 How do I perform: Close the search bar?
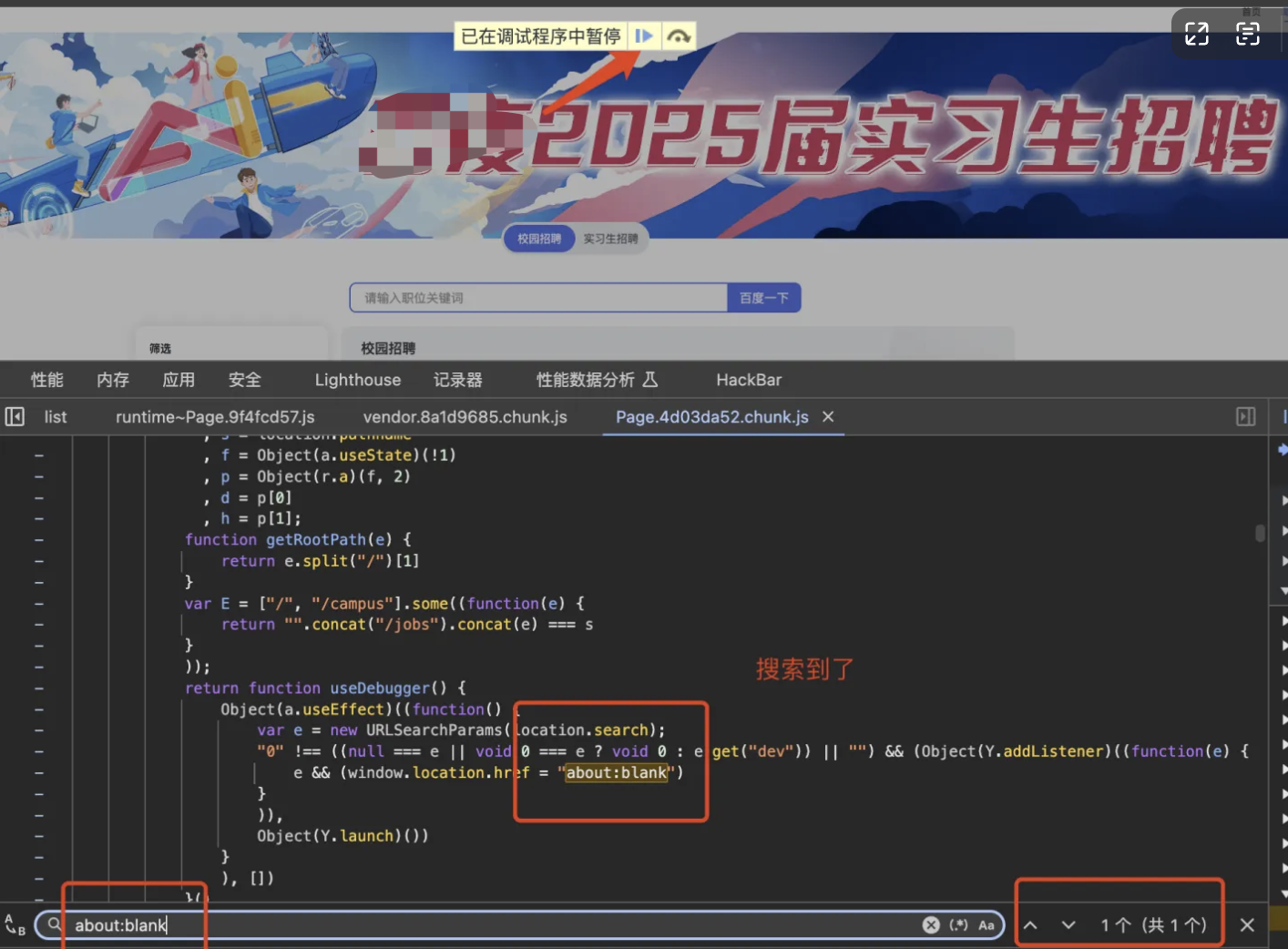[x=1247, y=925]
